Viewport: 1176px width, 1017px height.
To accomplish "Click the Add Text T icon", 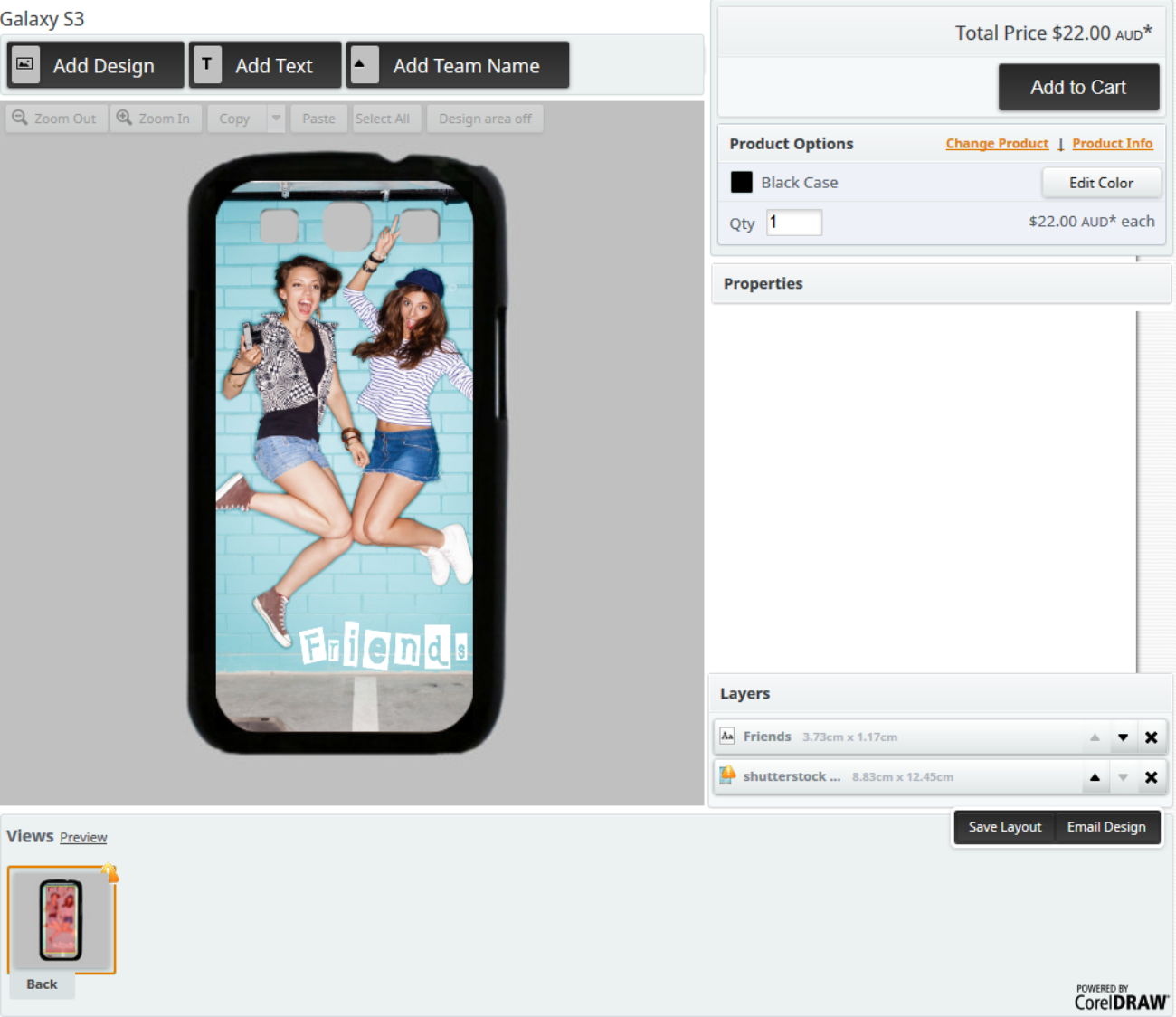I will pos(207,65).
